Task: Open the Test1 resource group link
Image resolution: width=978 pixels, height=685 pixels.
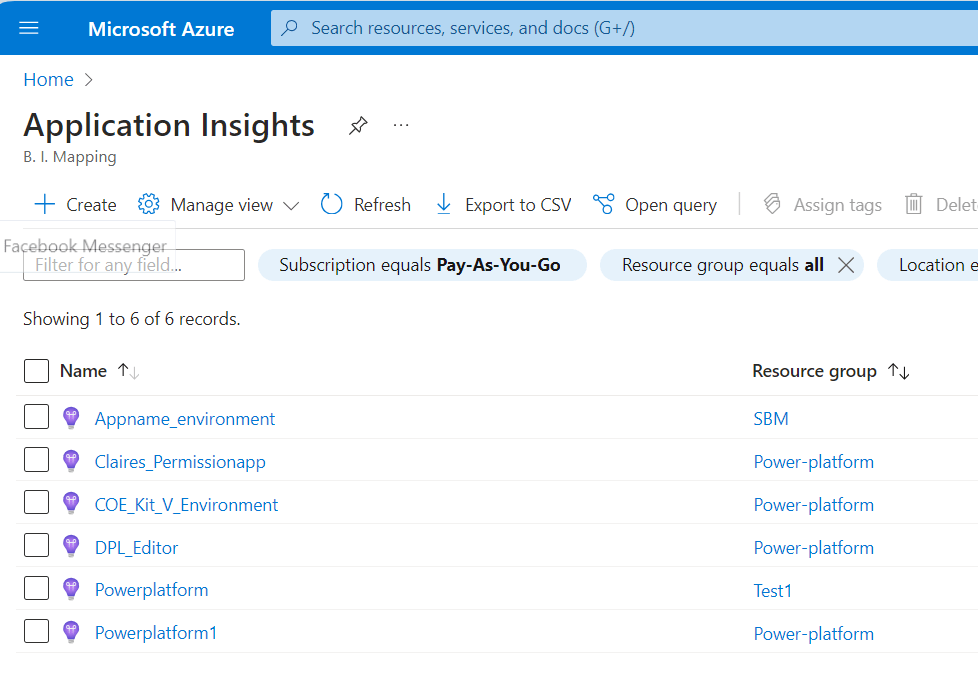Action: (x=772, y=591)
